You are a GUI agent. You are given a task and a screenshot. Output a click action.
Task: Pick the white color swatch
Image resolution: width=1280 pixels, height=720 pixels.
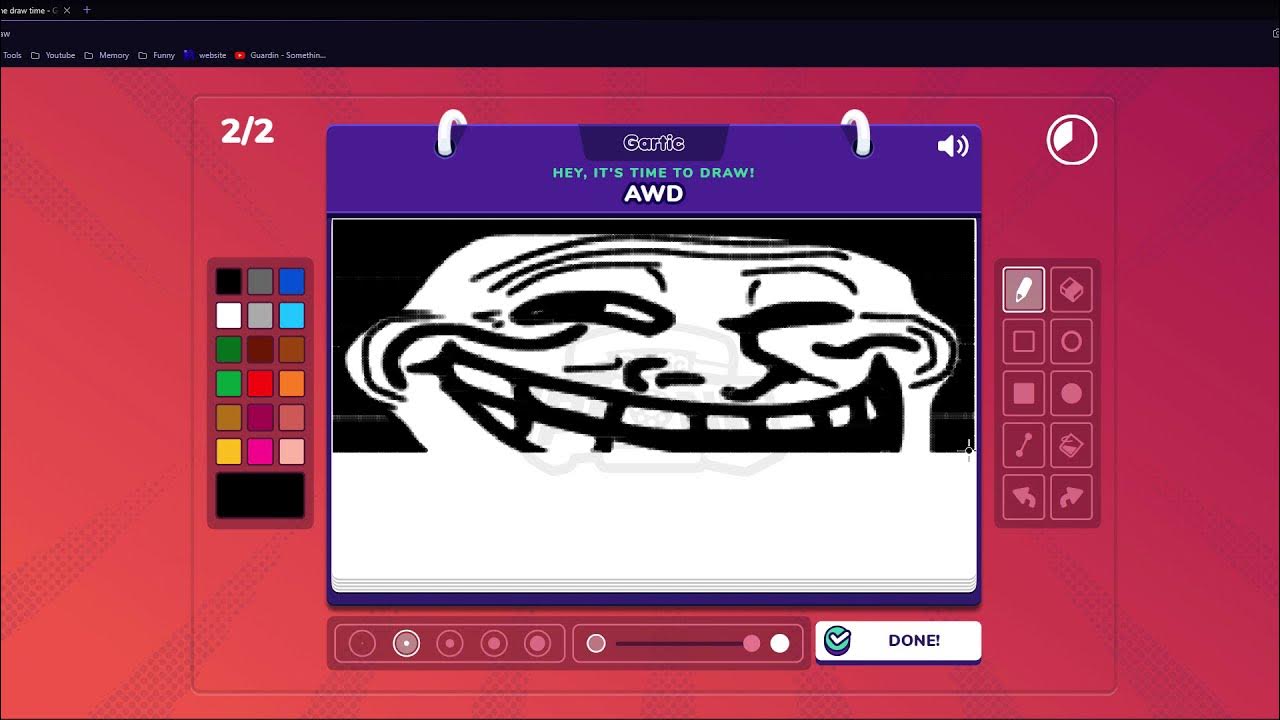(x=229, y=316)
